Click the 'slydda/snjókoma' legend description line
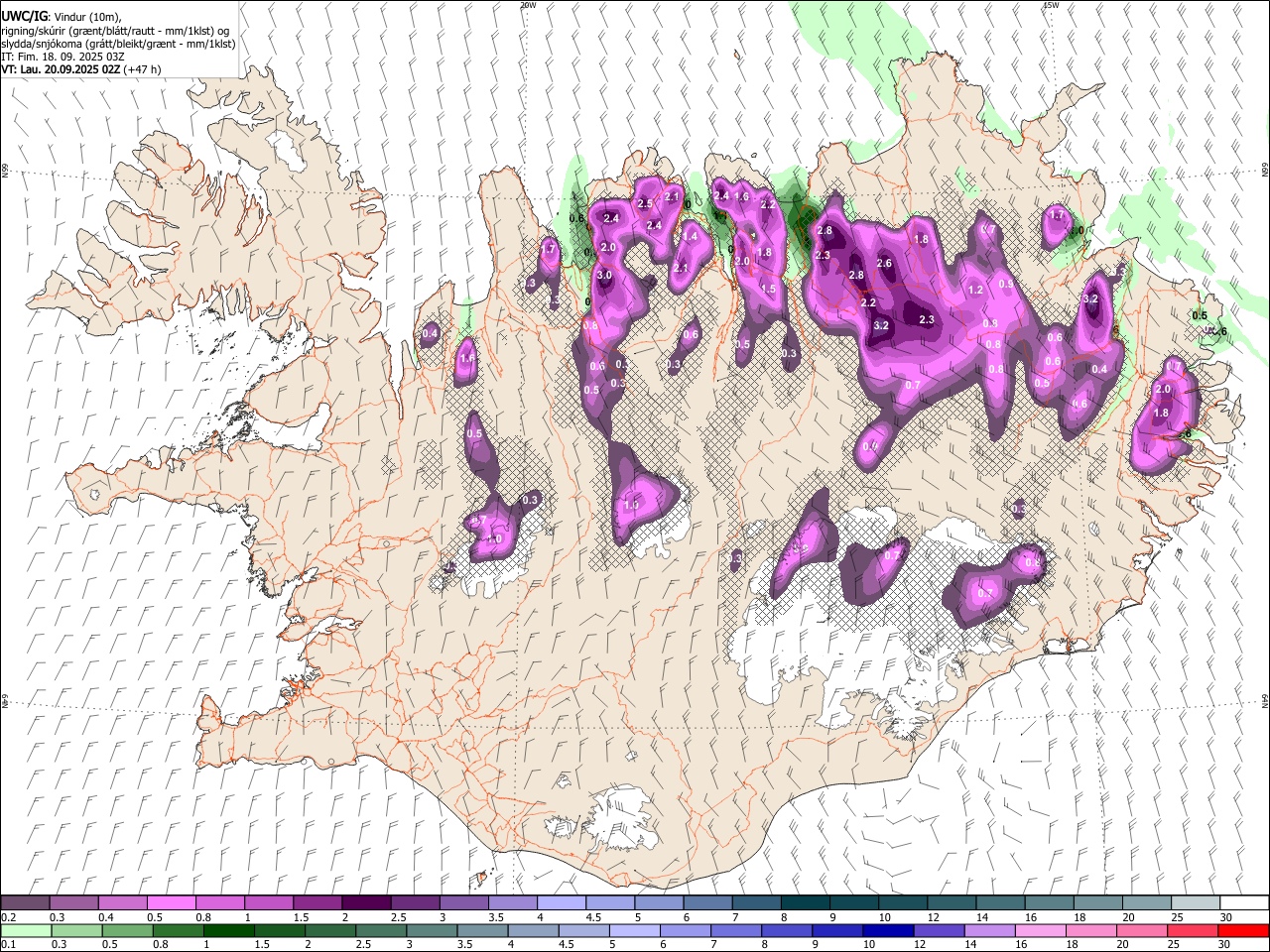Screen dimensions: 1270x952 (x=118, y=44)
